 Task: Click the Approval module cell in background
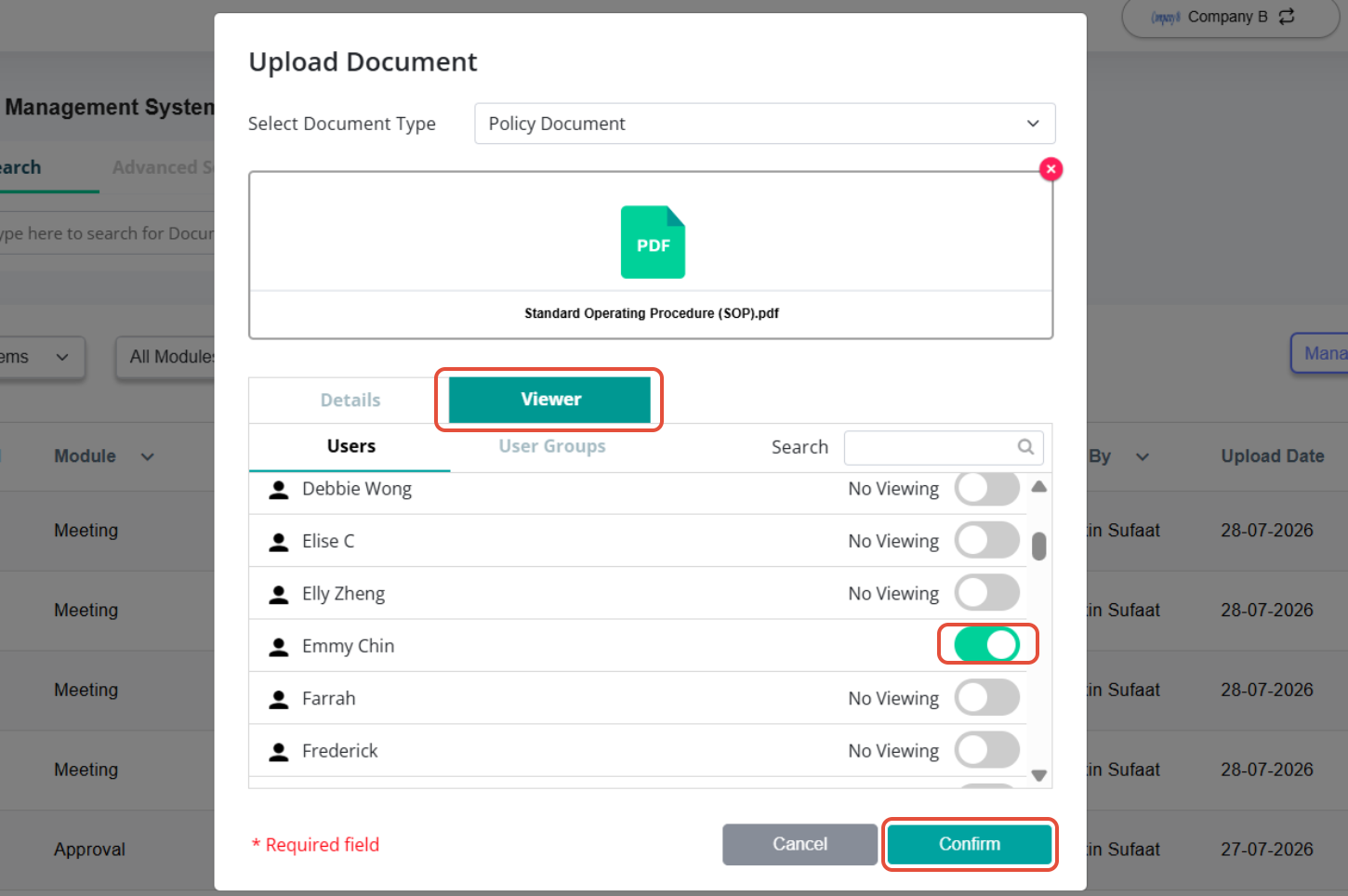click(x=89, y=850)
